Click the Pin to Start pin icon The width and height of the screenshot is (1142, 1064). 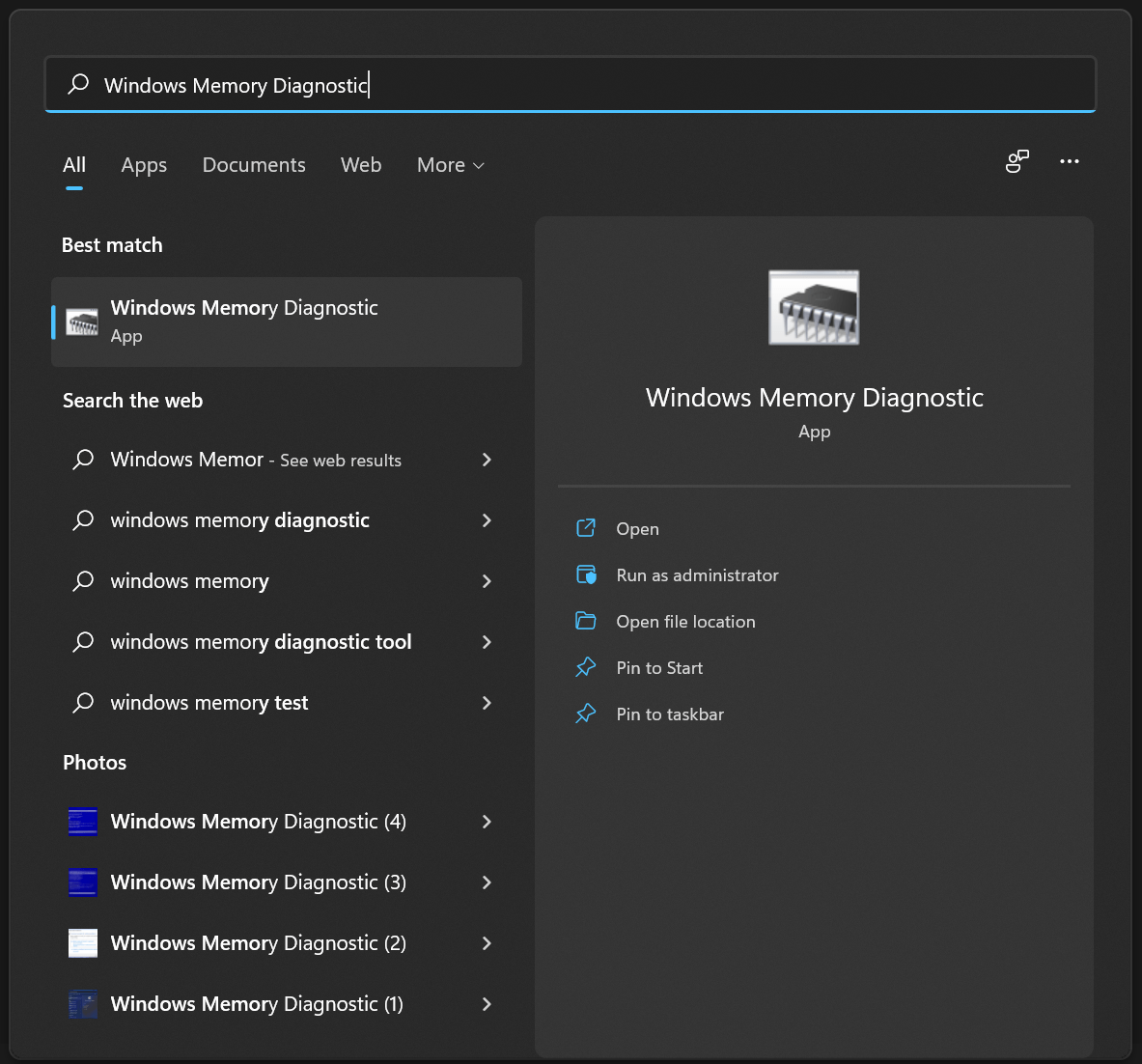click(586, 667)
